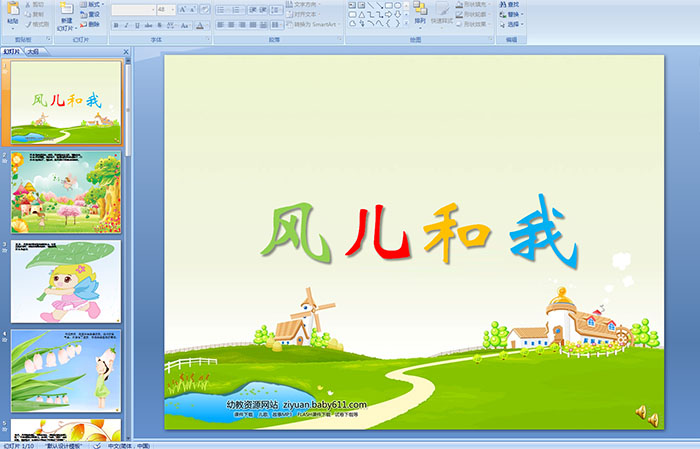Toggle the Bullets list button
This screenshot has width=700, height=449.
[x=222, y=10]
